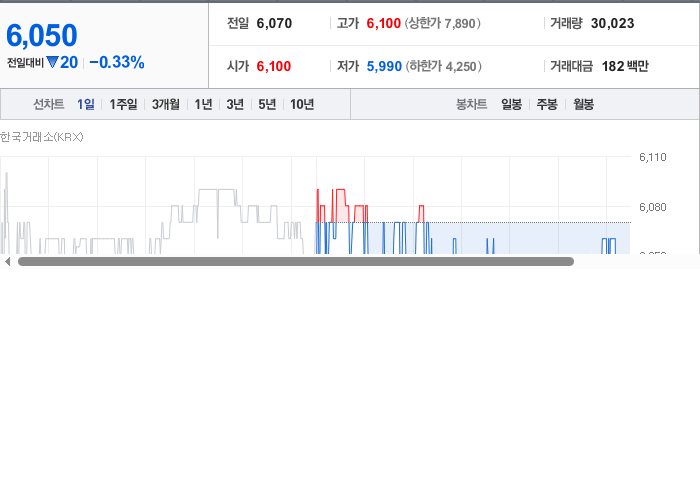Viewport: 700px width, 490px height.
Task: Click the 상한가 7,890 text
Action: (x=442, y=23)
